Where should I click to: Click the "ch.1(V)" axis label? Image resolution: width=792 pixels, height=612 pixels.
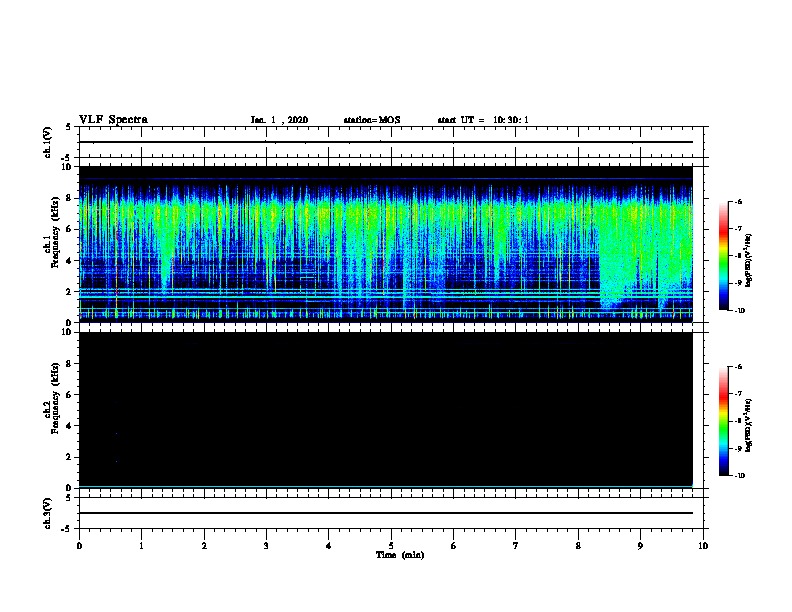[x=48, y=142]
